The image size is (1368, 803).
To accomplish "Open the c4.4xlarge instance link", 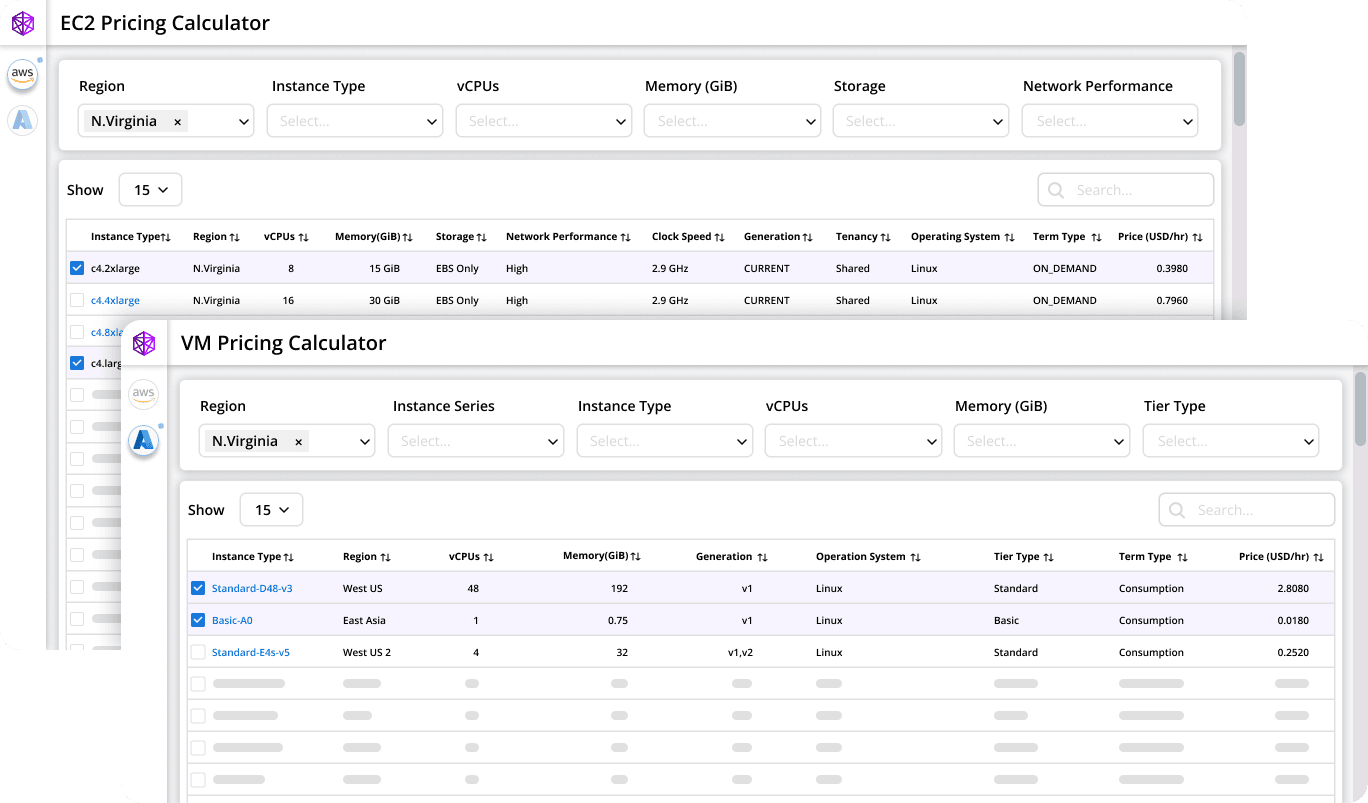I will (x=115, y=300).
